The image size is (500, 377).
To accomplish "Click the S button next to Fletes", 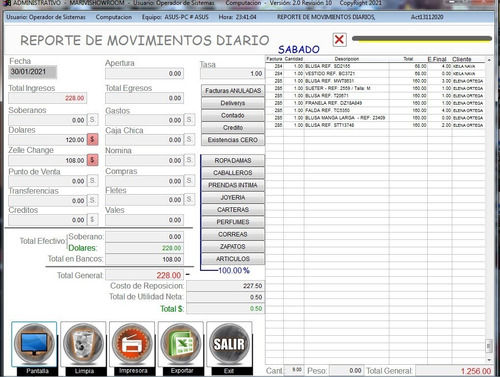I will click(189, 199).
